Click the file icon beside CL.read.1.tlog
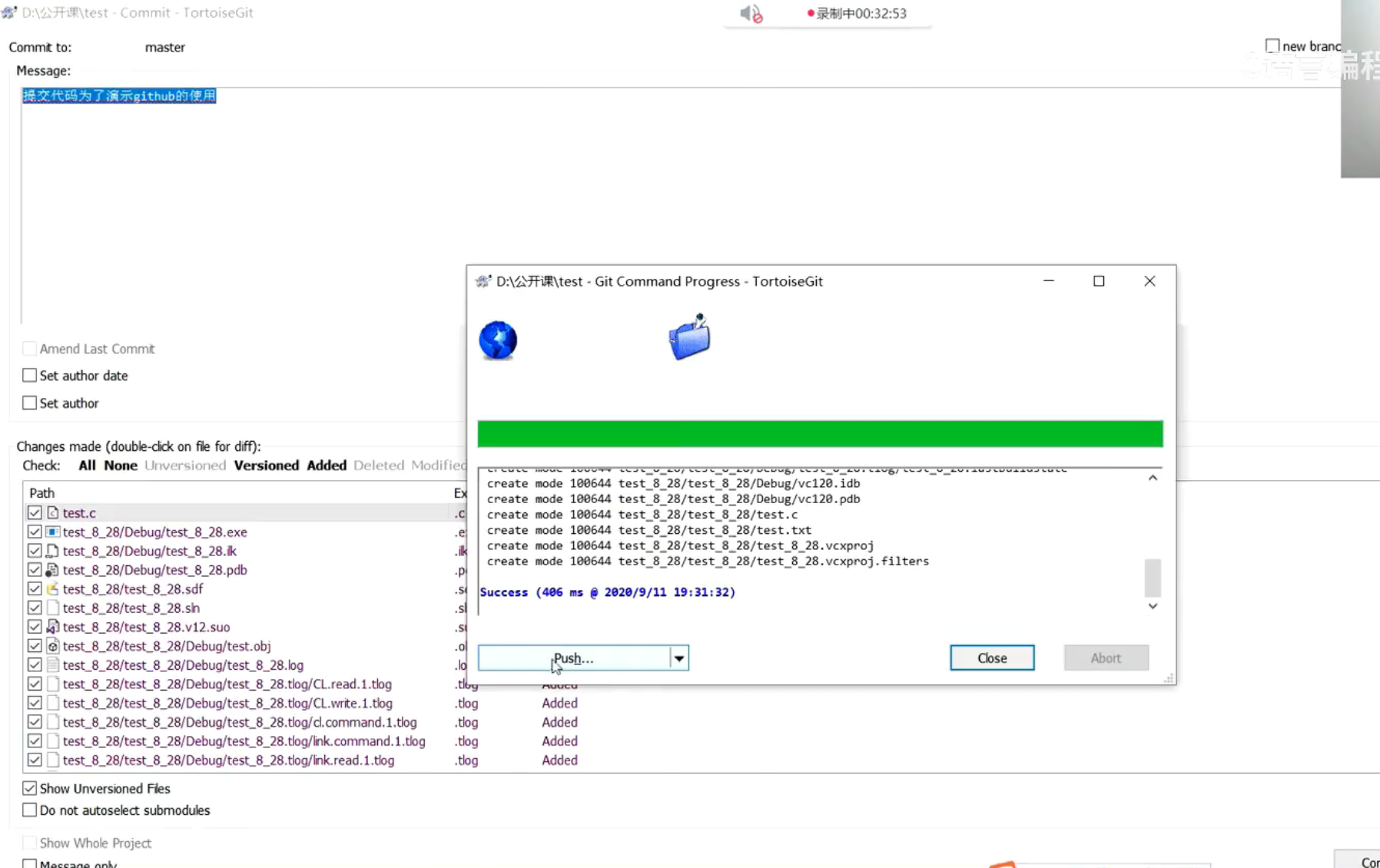 53,684
